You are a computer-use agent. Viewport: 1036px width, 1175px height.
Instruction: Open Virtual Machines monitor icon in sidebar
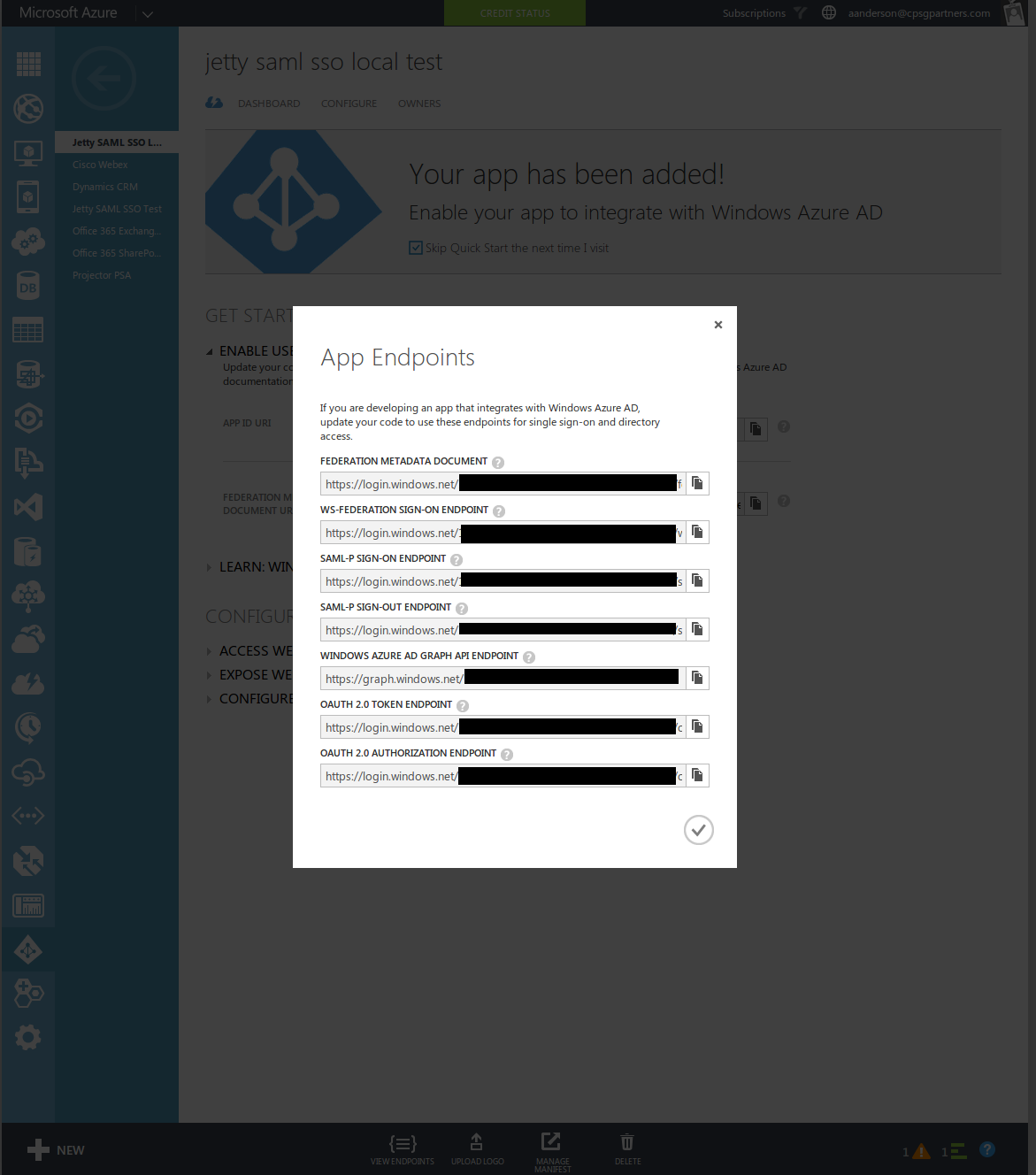coord(28,153)
